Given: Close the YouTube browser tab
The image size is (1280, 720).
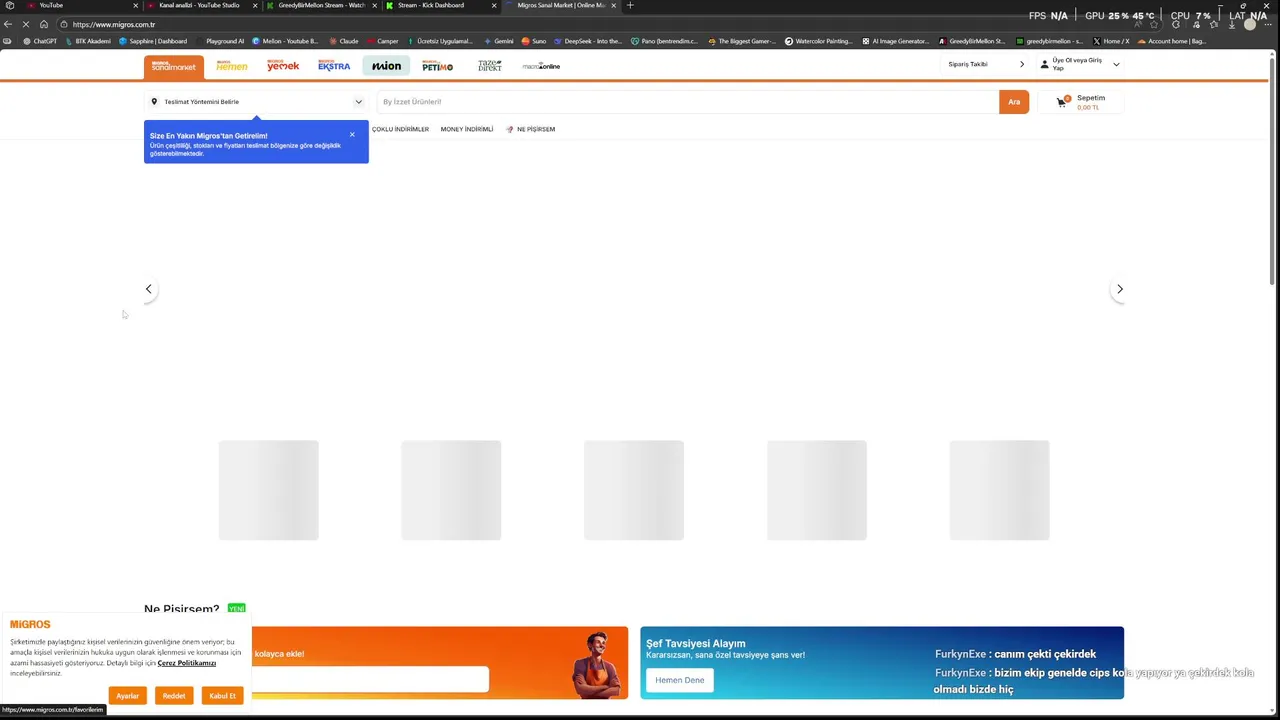Looking at the screenshot, I should tap(135, 5).
